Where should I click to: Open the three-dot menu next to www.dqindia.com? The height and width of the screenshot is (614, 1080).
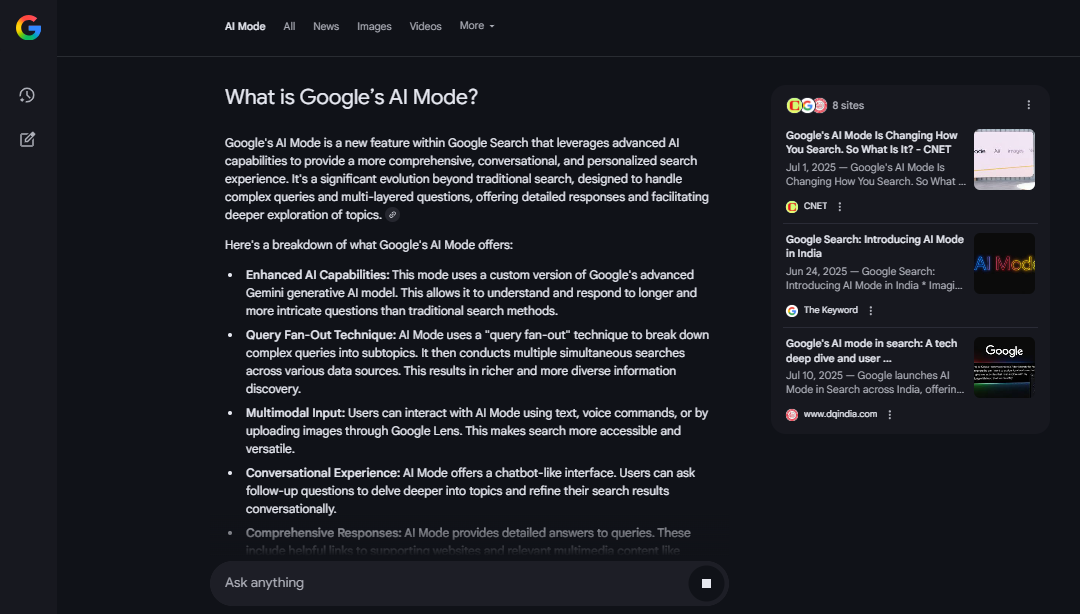890,415
